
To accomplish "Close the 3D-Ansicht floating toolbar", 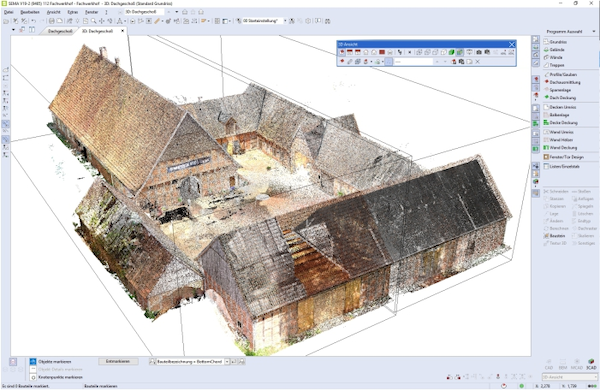I will click(x=512, y=44).
